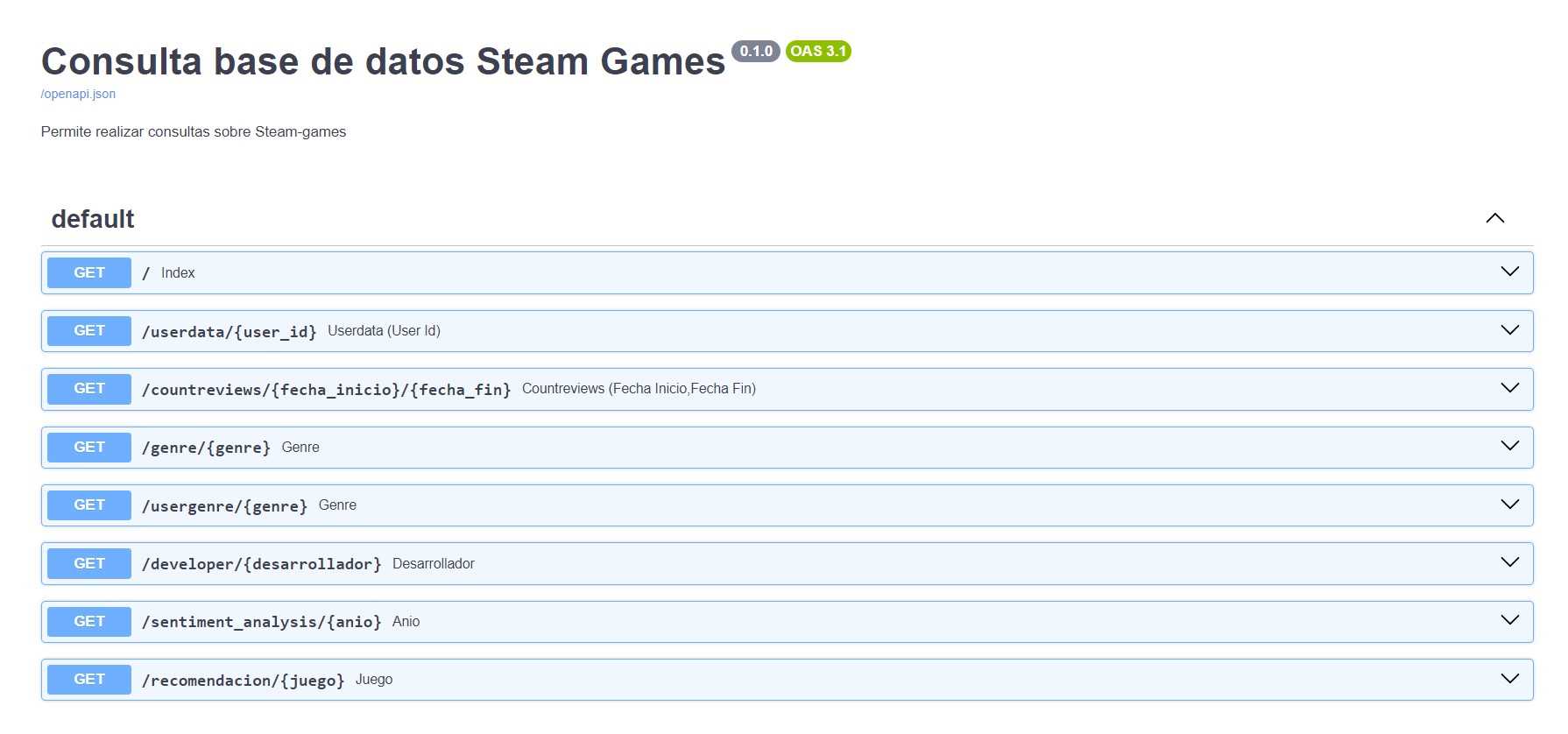This screenshot has width=1568, height=734.
Task: Click the Juego summary label
Action: [374, 680]
